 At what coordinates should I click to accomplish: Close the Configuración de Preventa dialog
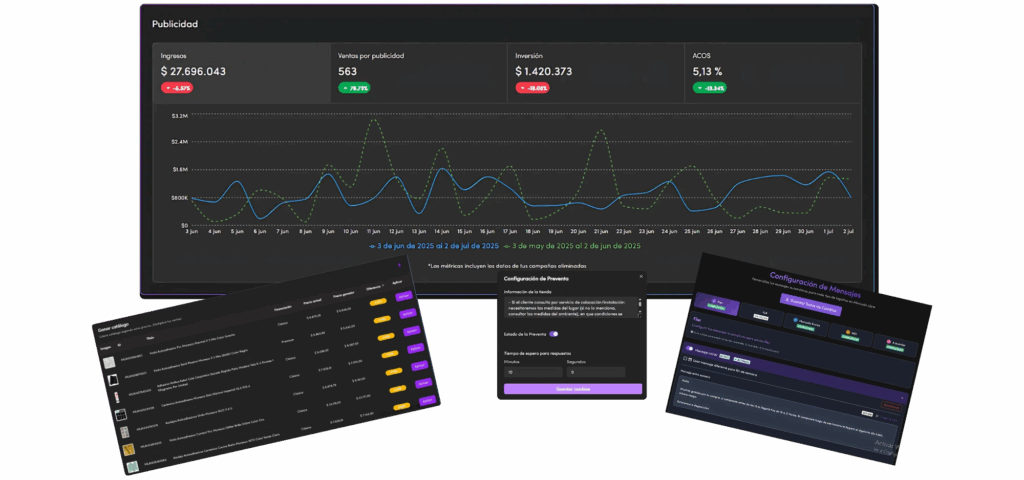(641, 276)
